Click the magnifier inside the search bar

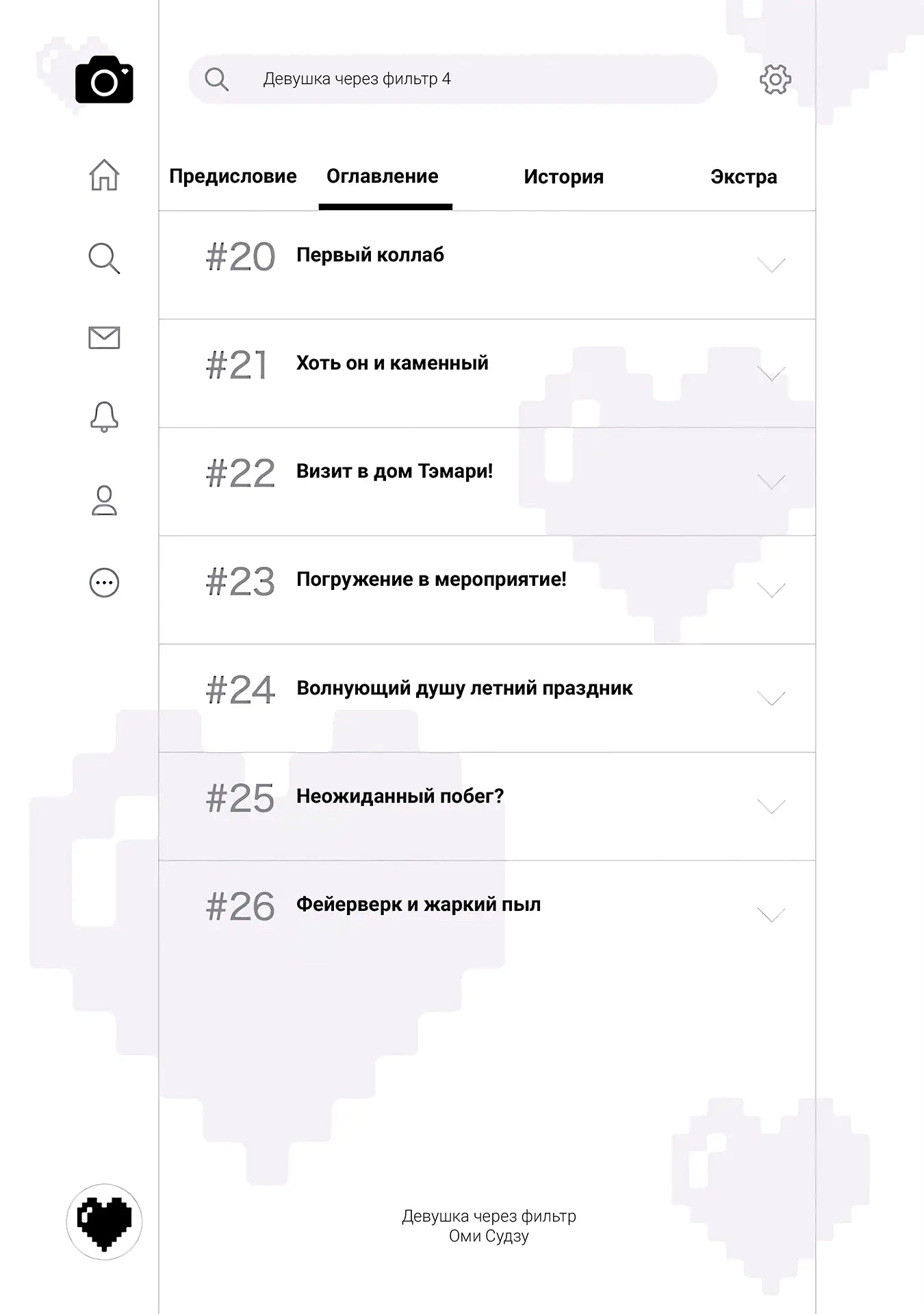pyautogui.click(x=216, y=79)
